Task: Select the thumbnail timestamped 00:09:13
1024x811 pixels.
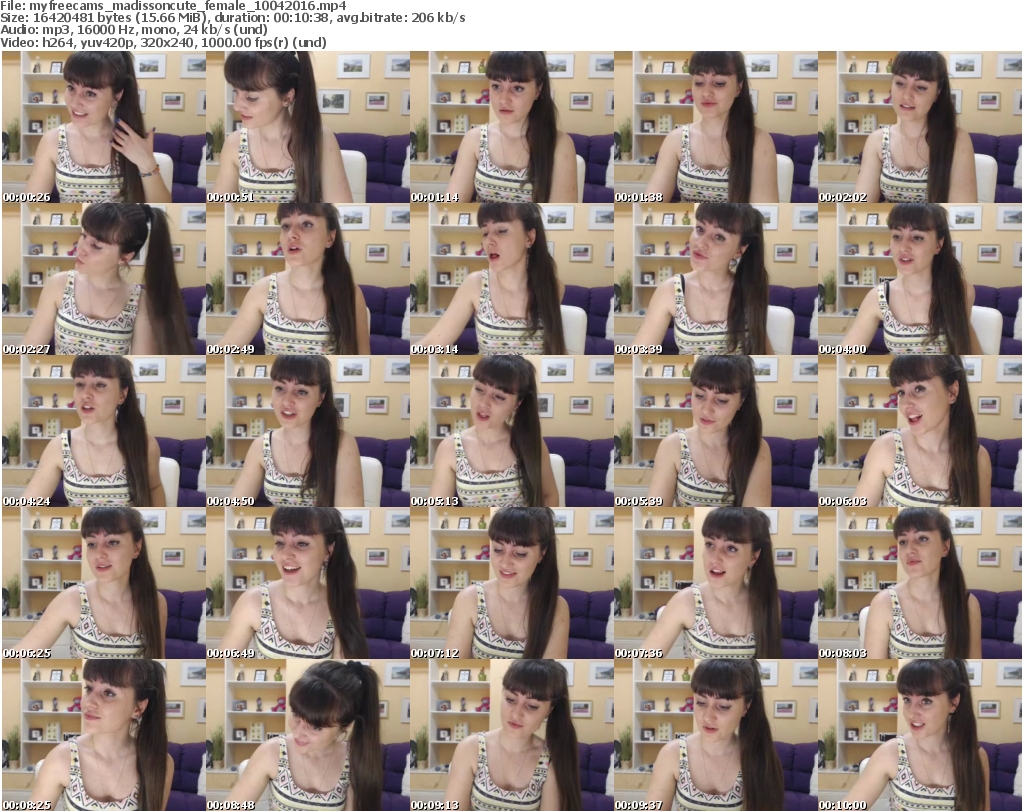Action: (511, 735)
